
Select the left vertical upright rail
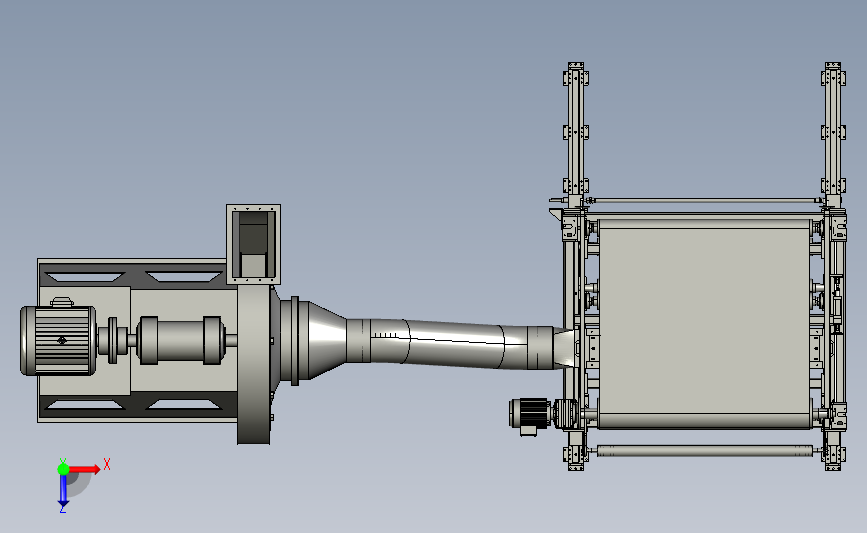[576, 133]
